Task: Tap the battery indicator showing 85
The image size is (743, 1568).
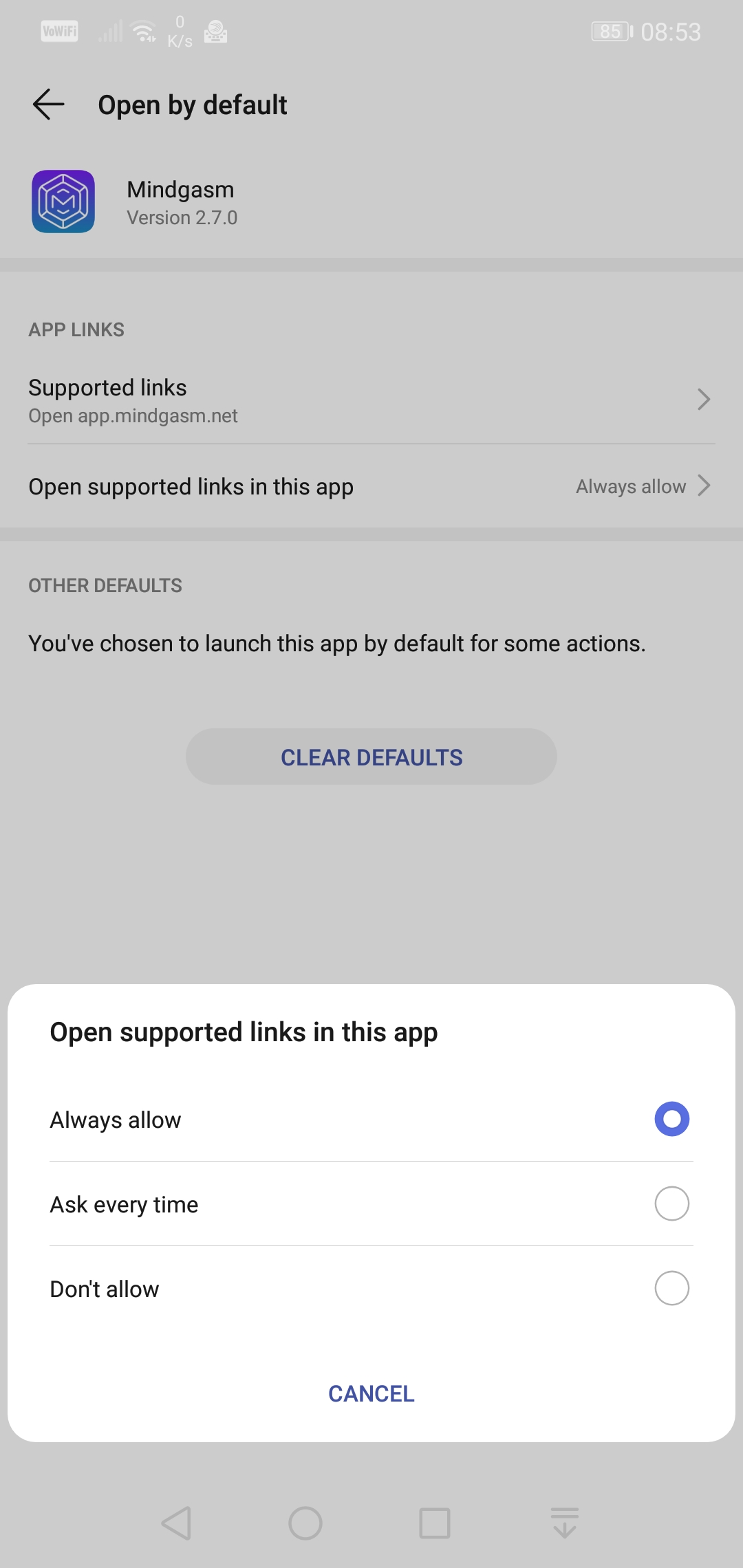Action: tap(612, 32)
